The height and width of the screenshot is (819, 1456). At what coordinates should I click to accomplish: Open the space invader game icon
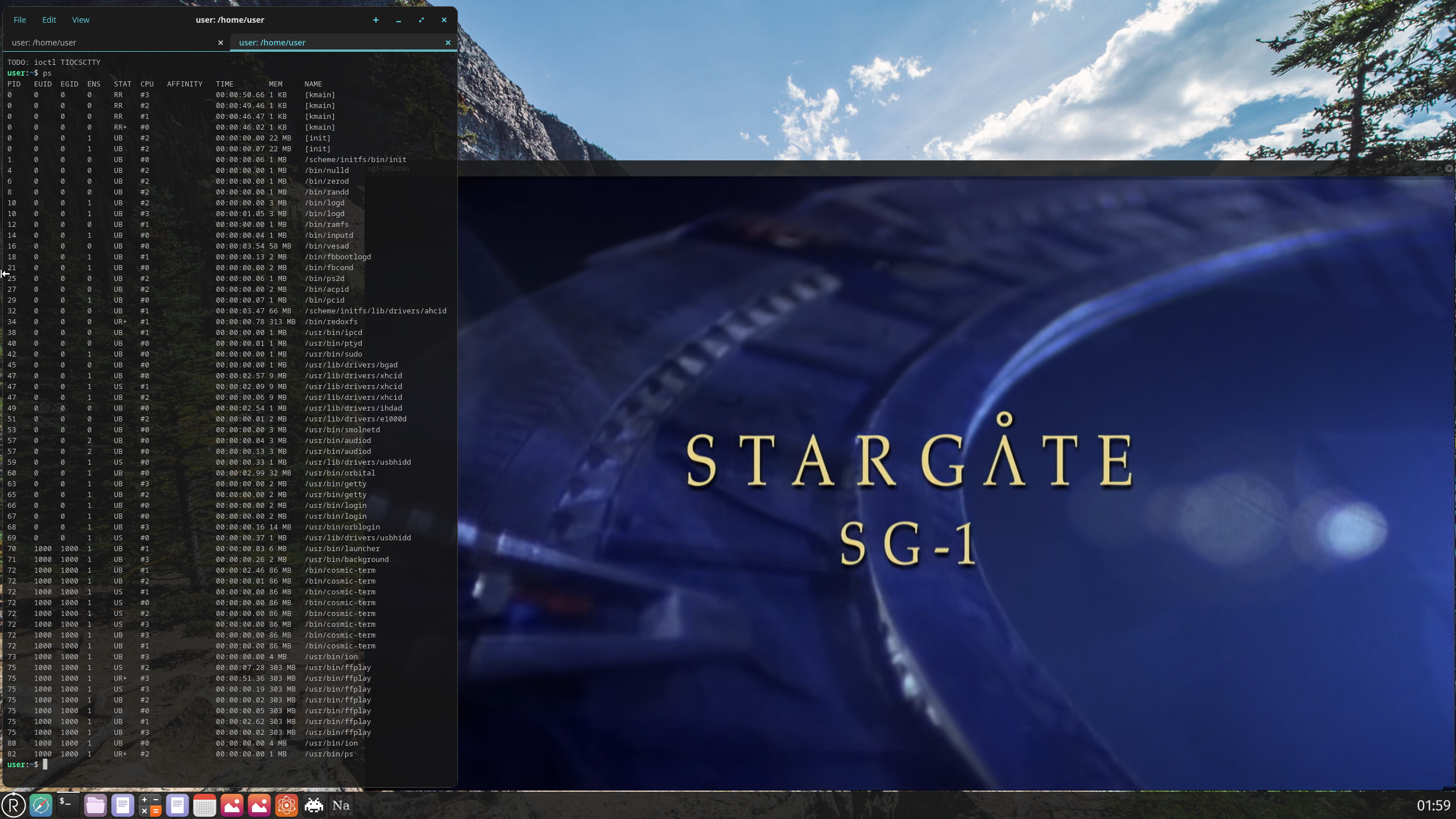click(314, 805)
